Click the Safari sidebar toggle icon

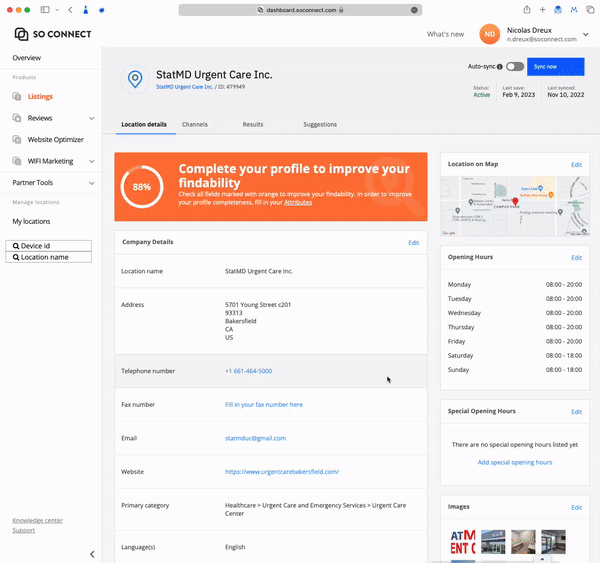[45, 10]
